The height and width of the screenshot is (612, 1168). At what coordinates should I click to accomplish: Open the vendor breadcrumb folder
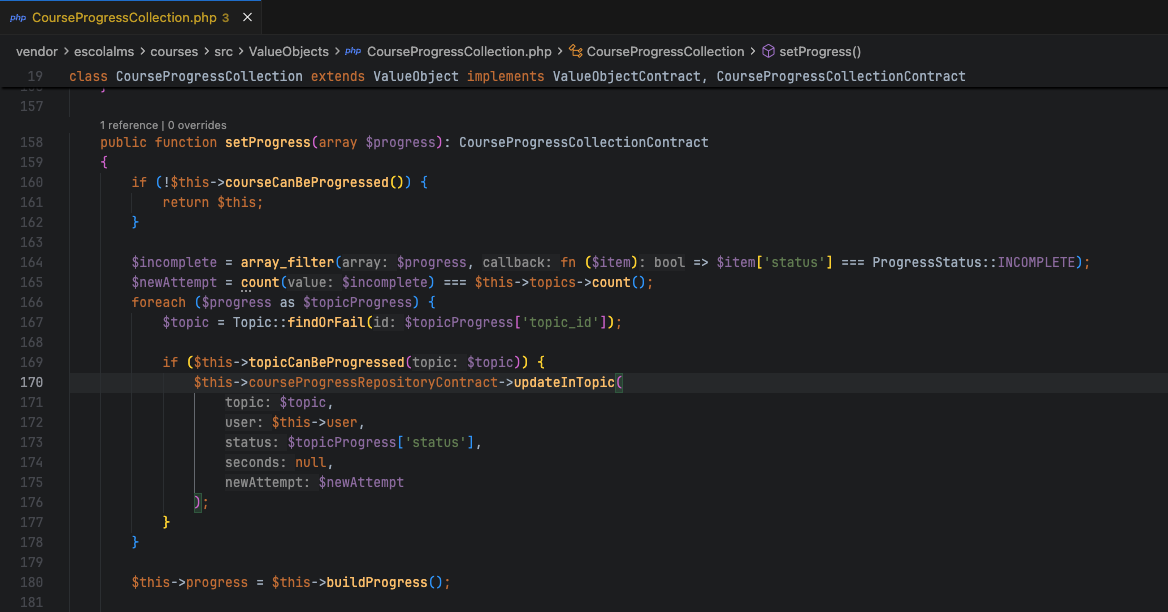coord(38,51)
